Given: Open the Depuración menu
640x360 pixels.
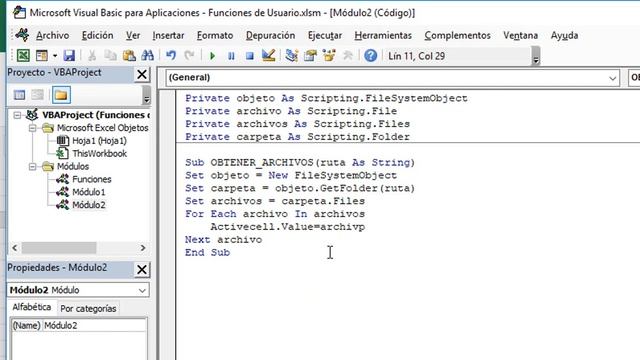Looking at the screenshot, I should pos(270,36).
